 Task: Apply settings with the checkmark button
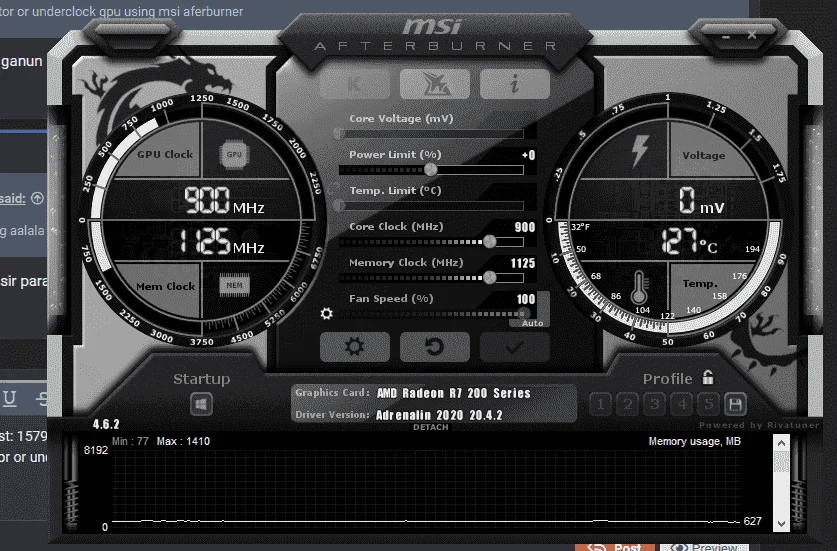pos(515,347)
